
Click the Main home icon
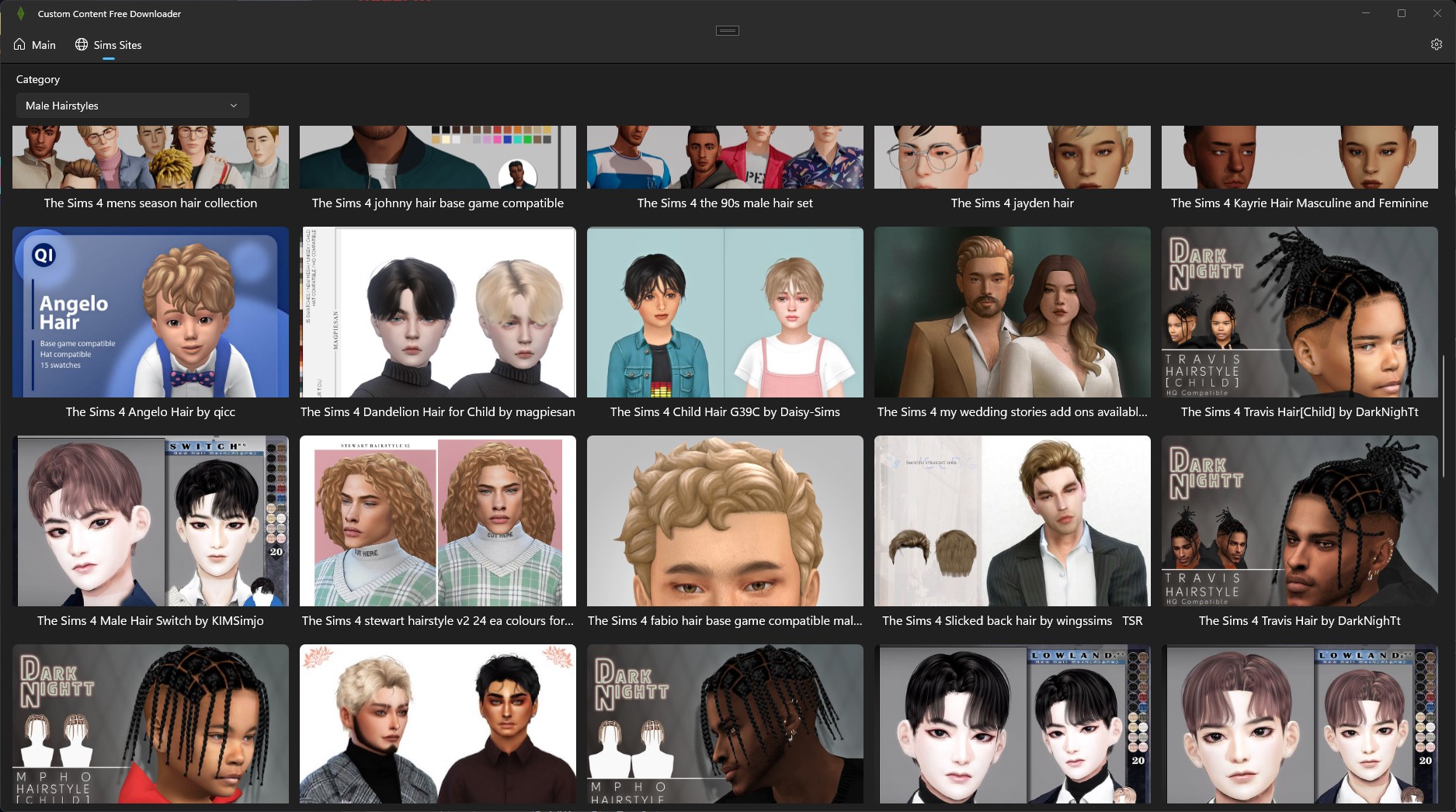[20, 44]
